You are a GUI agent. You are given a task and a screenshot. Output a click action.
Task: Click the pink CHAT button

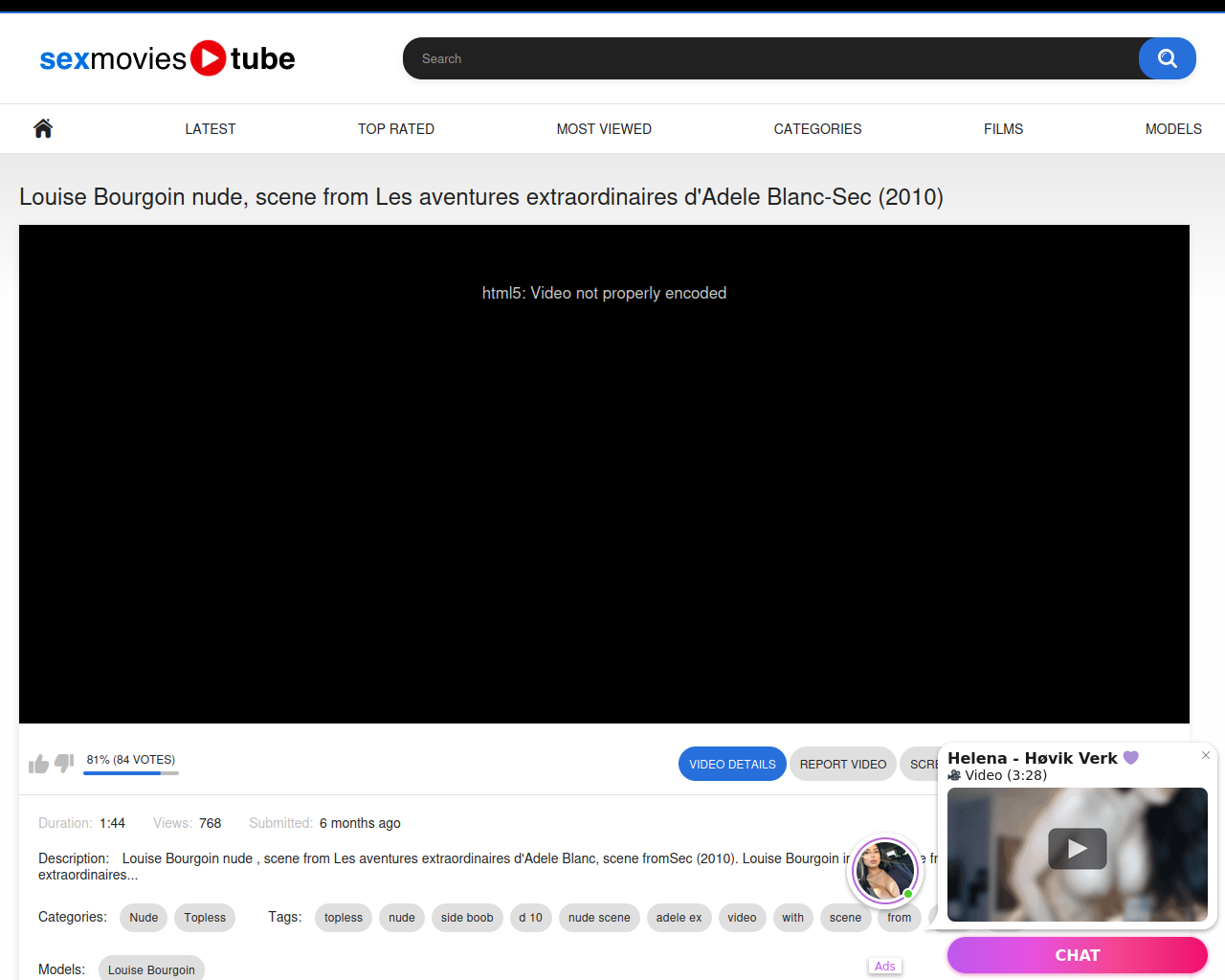tap(1078, 955)
